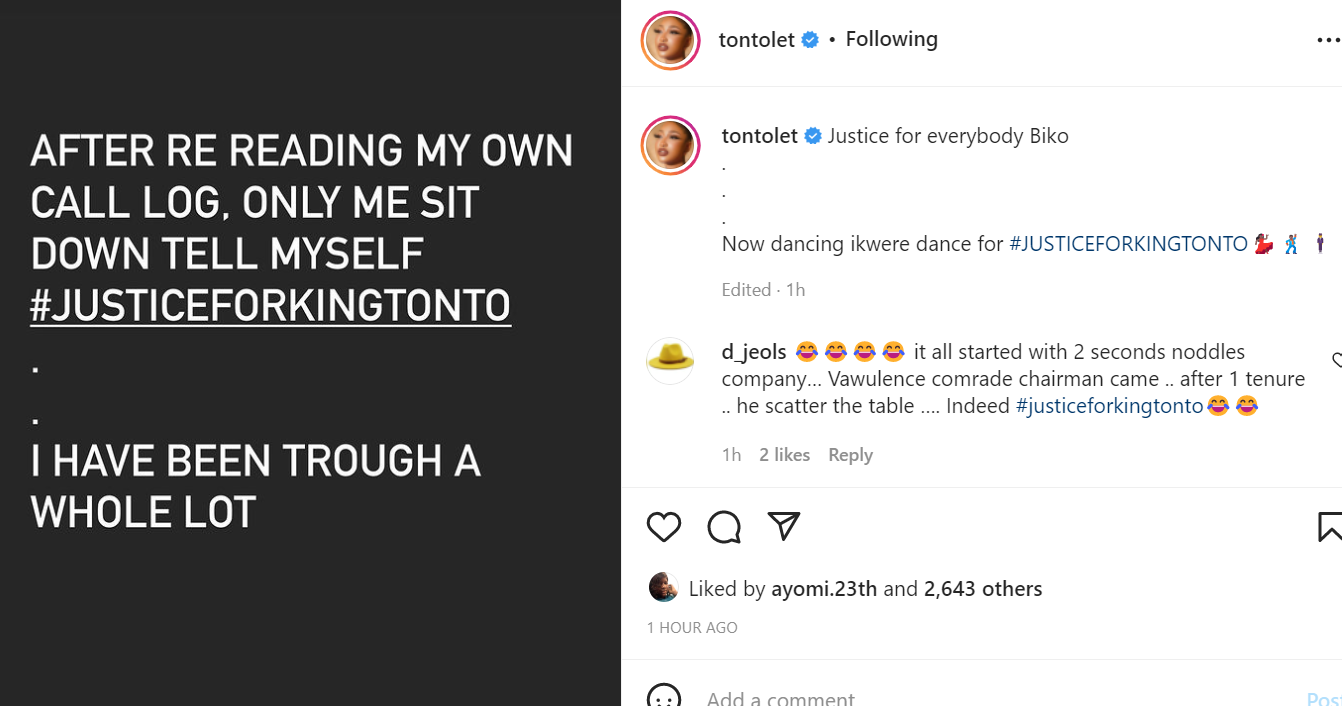Screen dimensions: 1342x706
Task: Open comments via speech bubble icon
Action: pyautogui.click(x=724, y=527)
